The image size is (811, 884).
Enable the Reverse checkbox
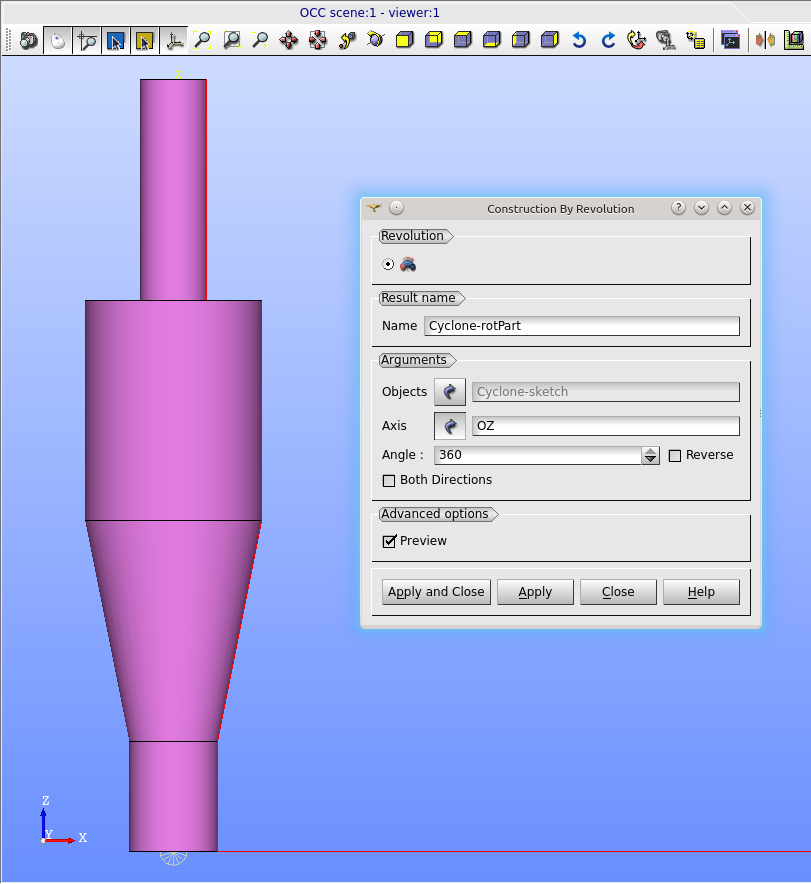coord(675,456)
